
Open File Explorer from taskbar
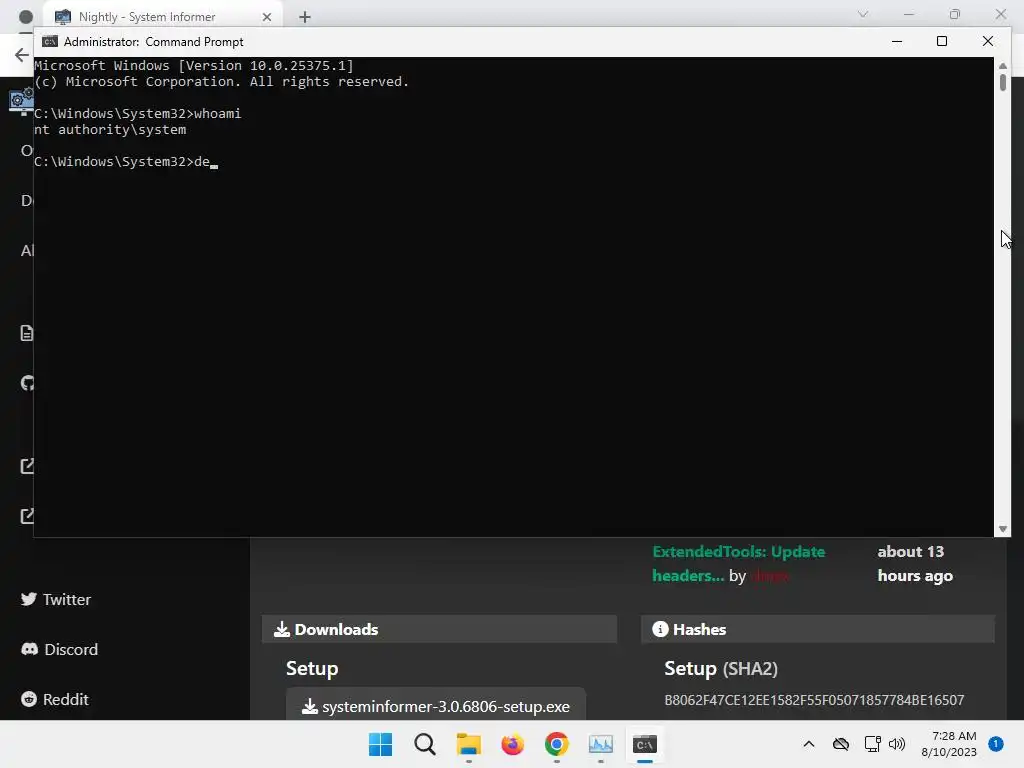pos(468,744)
